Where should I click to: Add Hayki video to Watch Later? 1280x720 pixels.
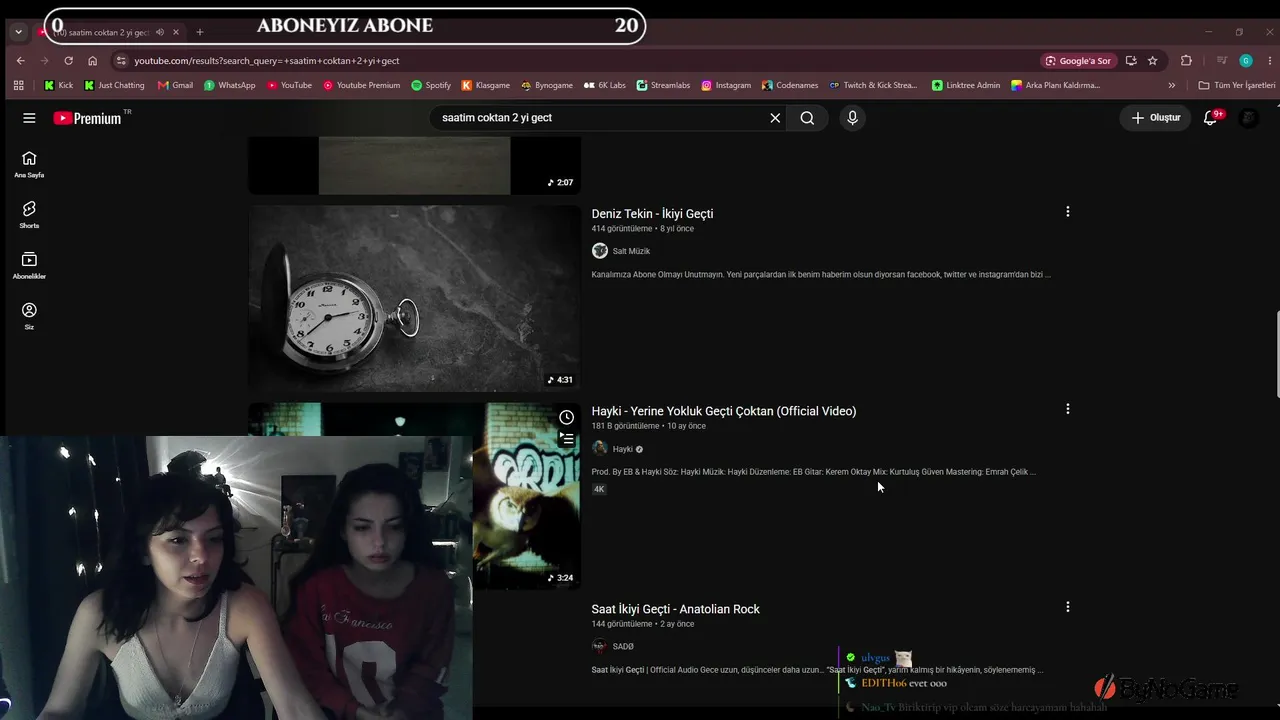point(566,417)
